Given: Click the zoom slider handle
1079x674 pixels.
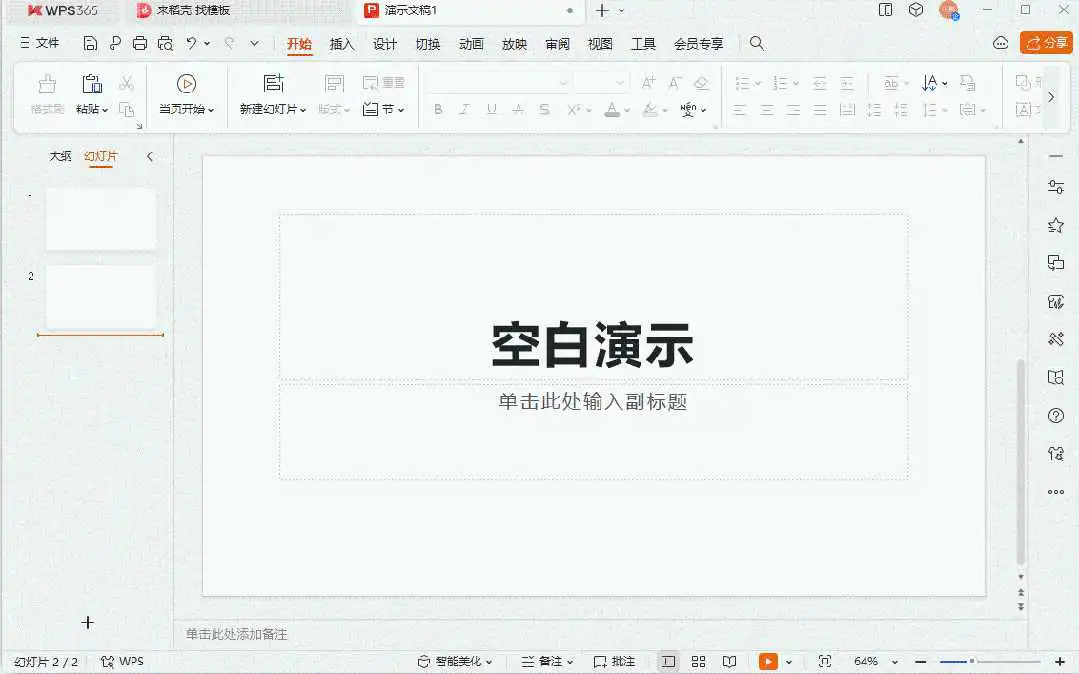Looking at the screenshot, I should [972, 662].
